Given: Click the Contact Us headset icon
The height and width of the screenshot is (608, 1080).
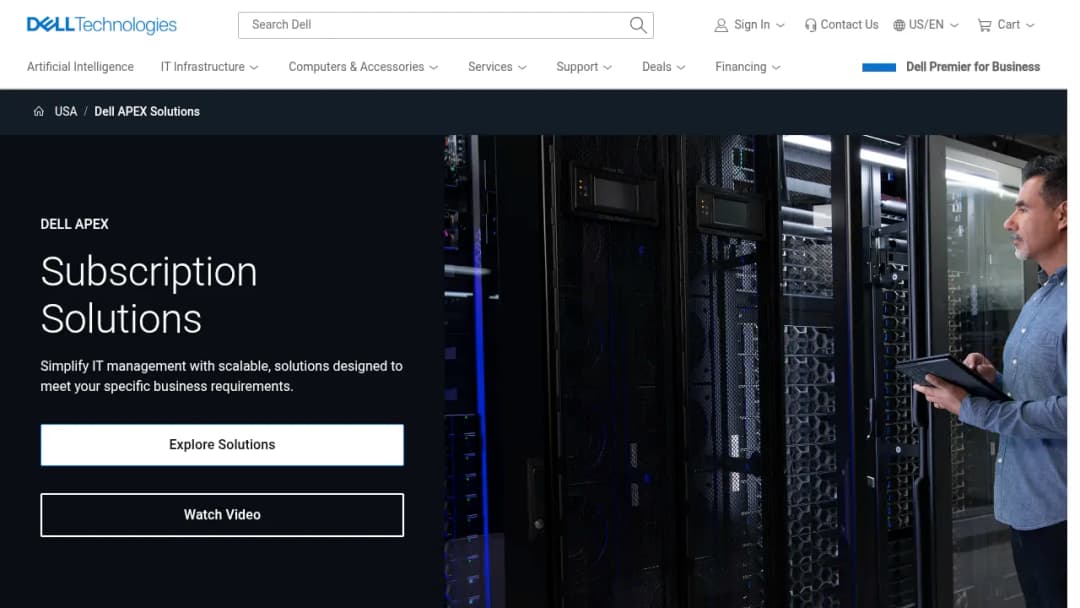Looking at the screenshot, I should click(810, 25).
